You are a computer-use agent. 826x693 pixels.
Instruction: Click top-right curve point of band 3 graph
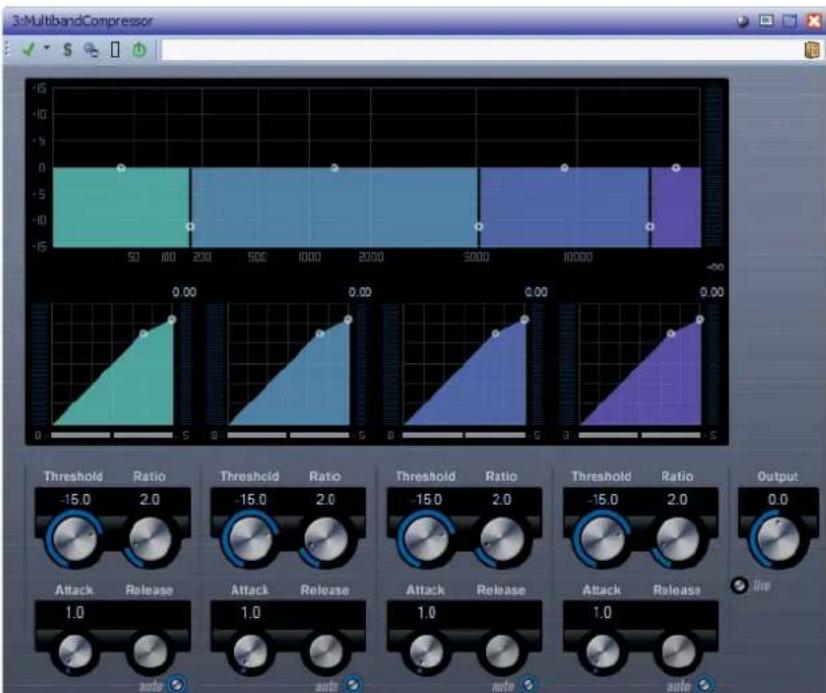(x=524, y=320)
